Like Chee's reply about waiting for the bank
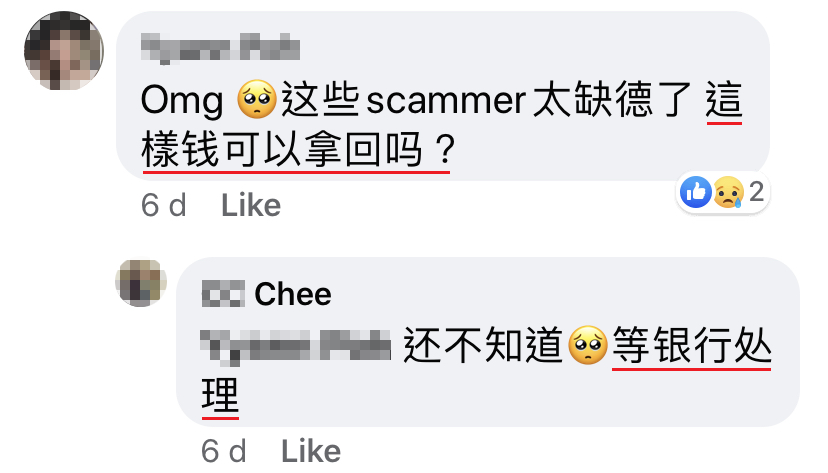The height and width of the screenshot is (473, 828). [311, 451]
